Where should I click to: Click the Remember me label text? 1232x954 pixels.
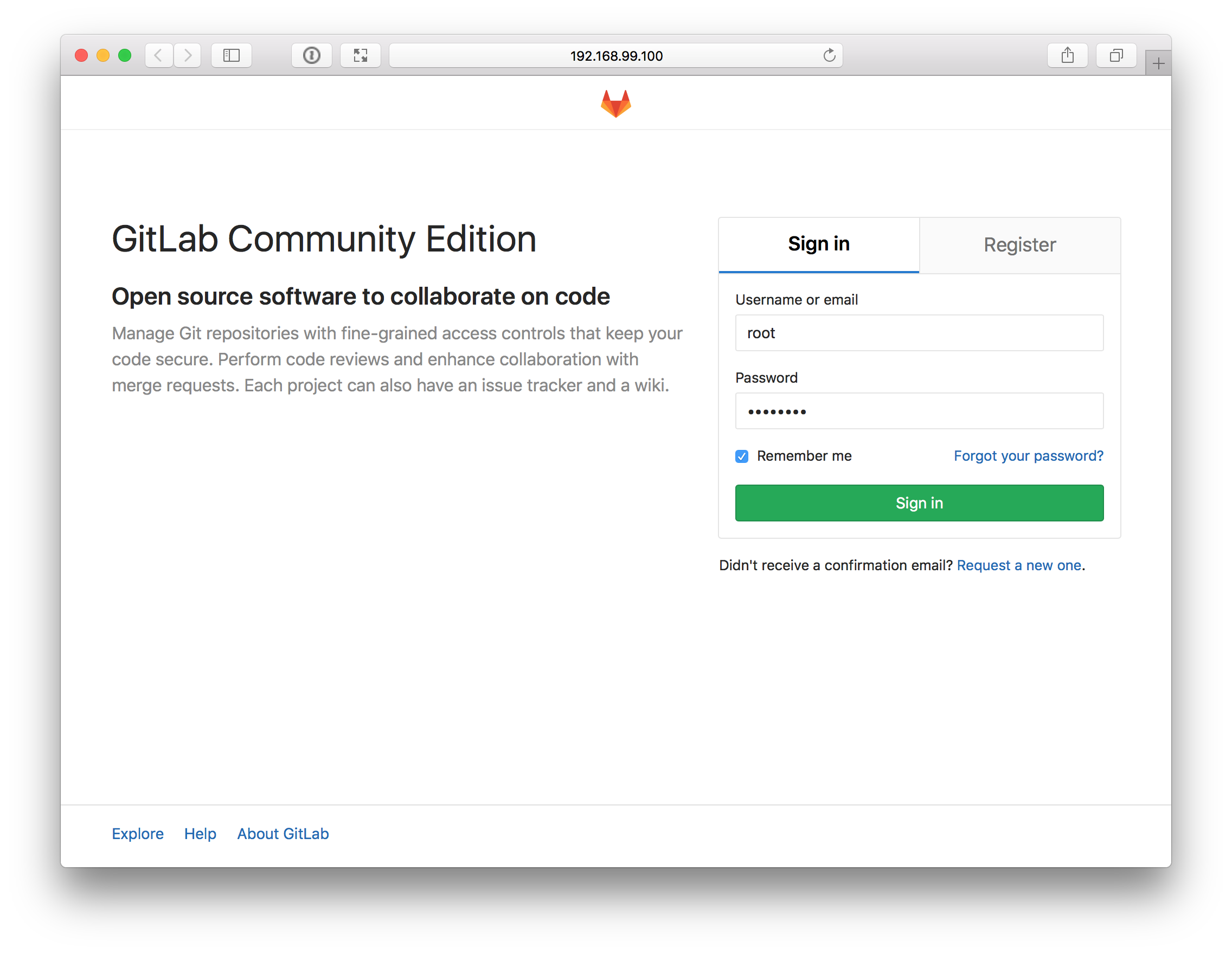coord(804,455)
